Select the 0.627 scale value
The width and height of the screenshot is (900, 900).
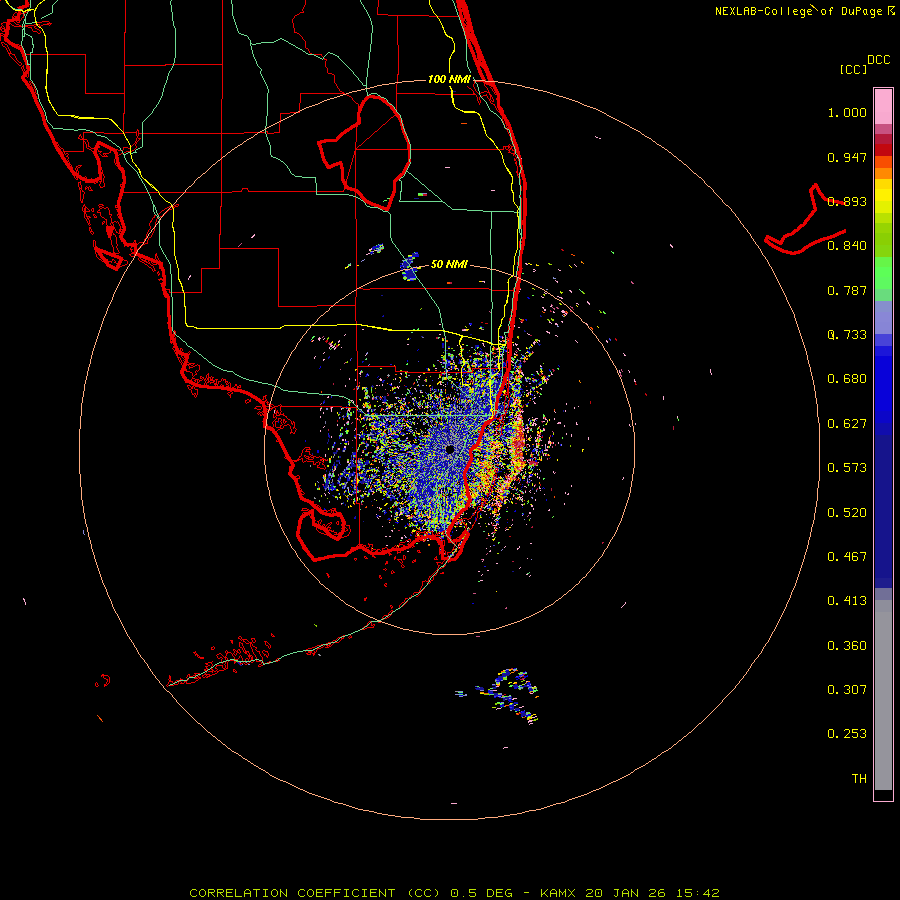847,424
